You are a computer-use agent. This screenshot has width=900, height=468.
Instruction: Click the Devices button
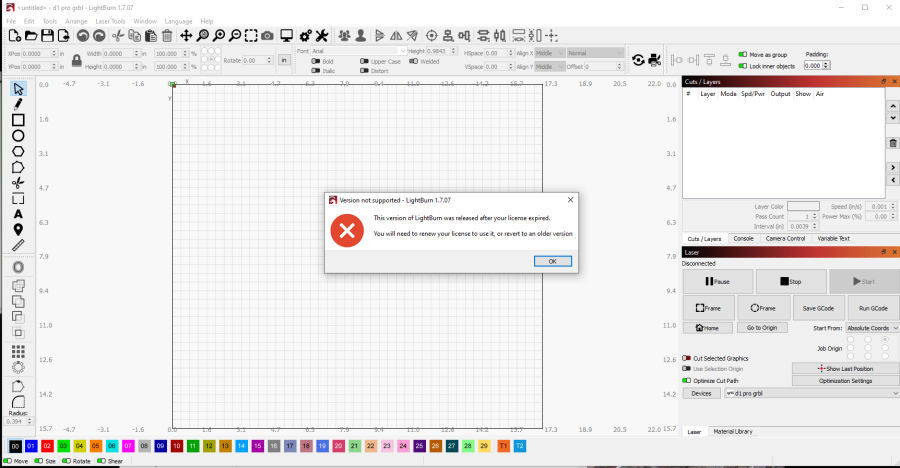coord(701,393)
